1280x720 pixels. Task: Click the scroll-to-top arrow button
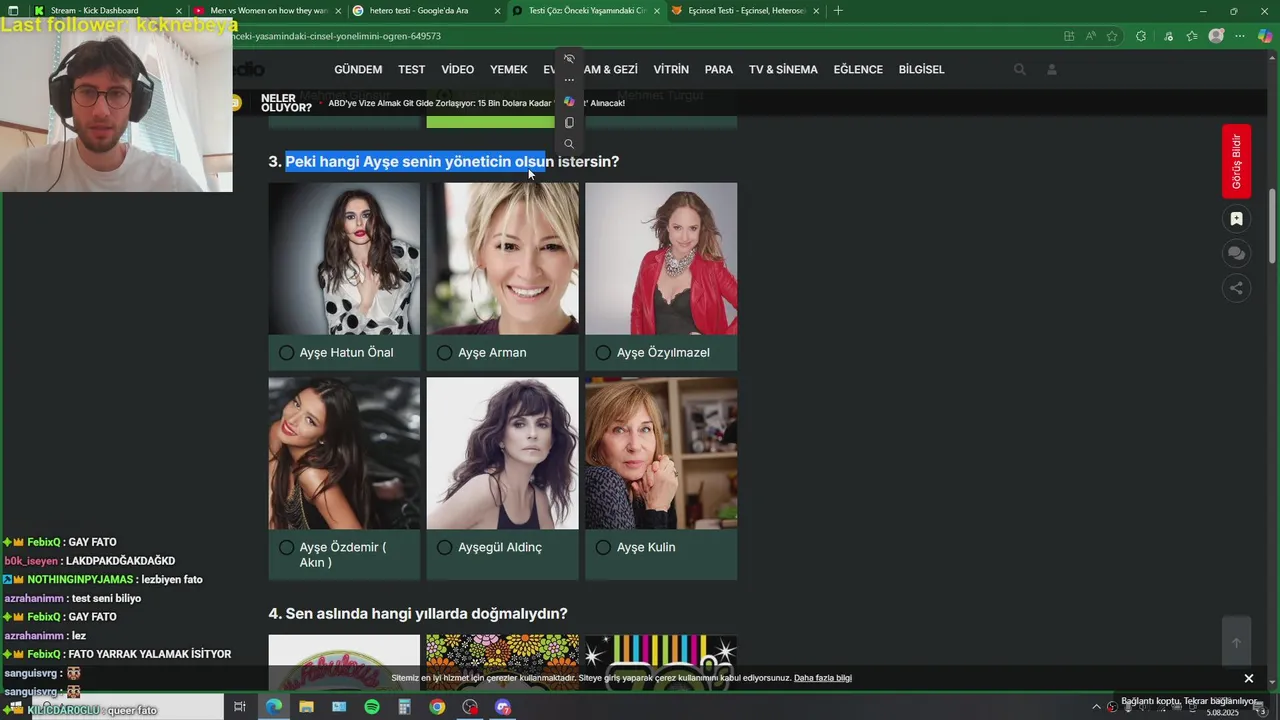point(1236,643)
